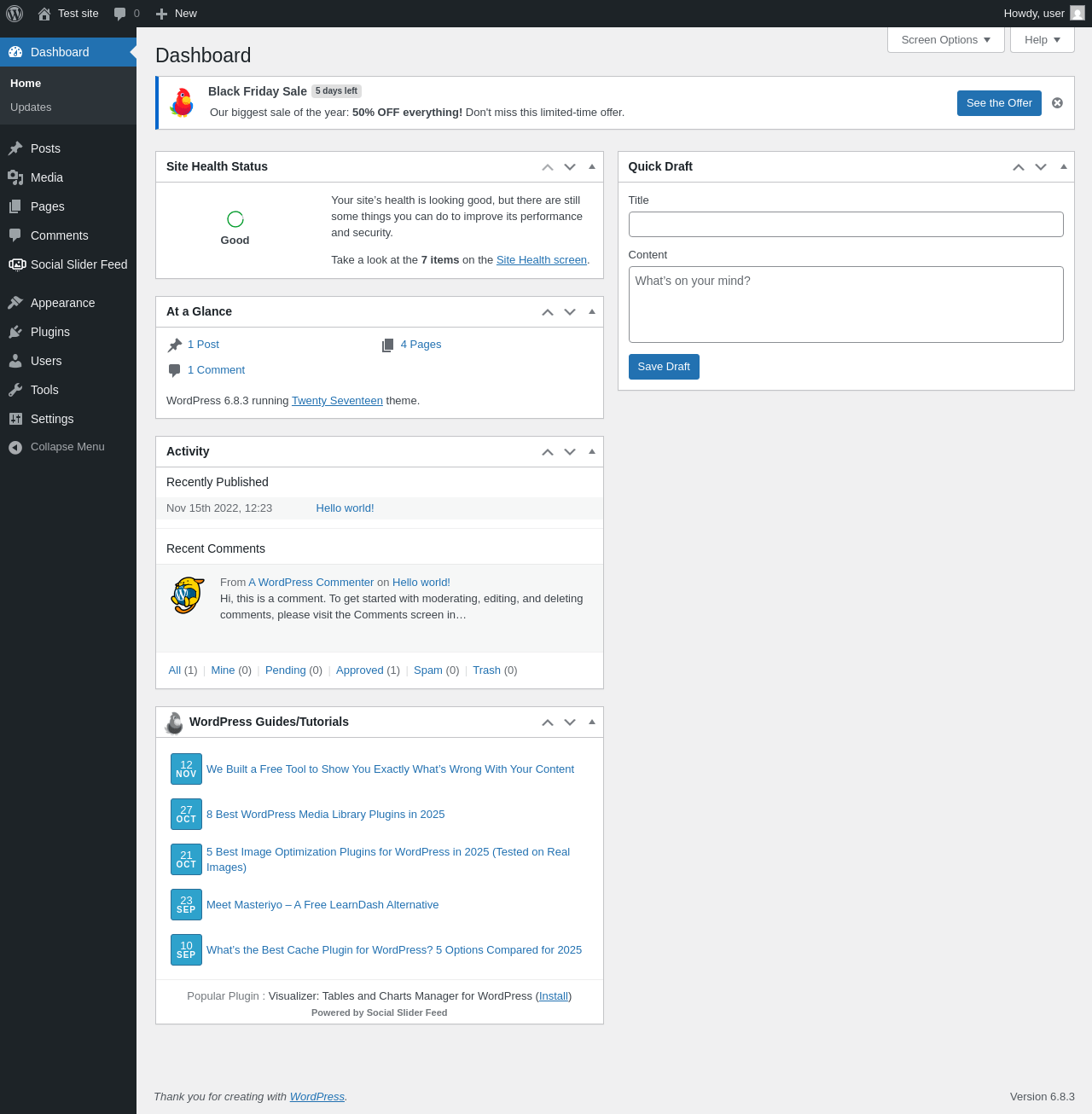1092x1114 pixels.
Task: Click the Posts pushpin icon in sidebar
Action: (x=15, y=148)
